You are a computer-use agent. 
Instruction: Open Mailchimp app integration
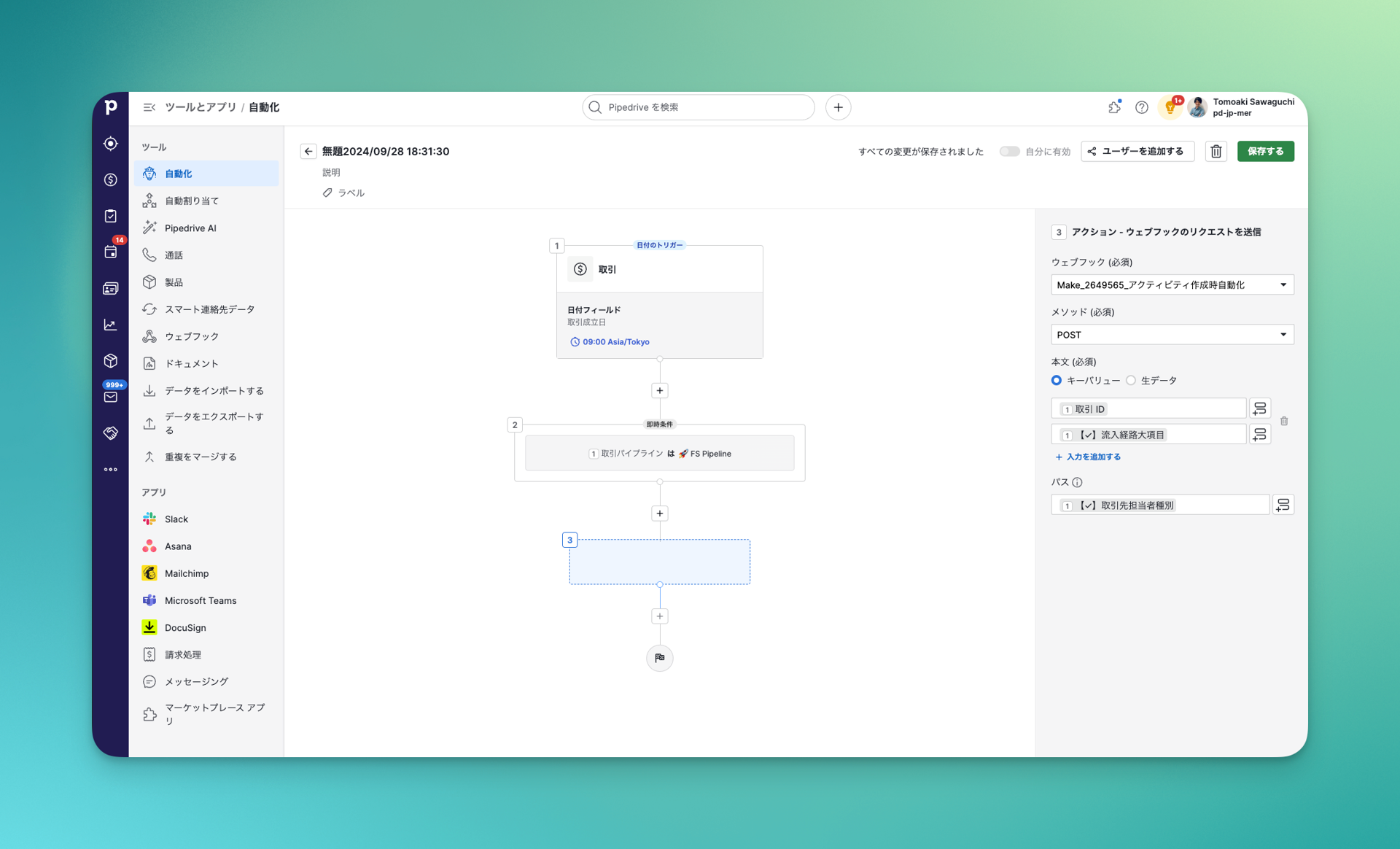click(x=206, y=573)
